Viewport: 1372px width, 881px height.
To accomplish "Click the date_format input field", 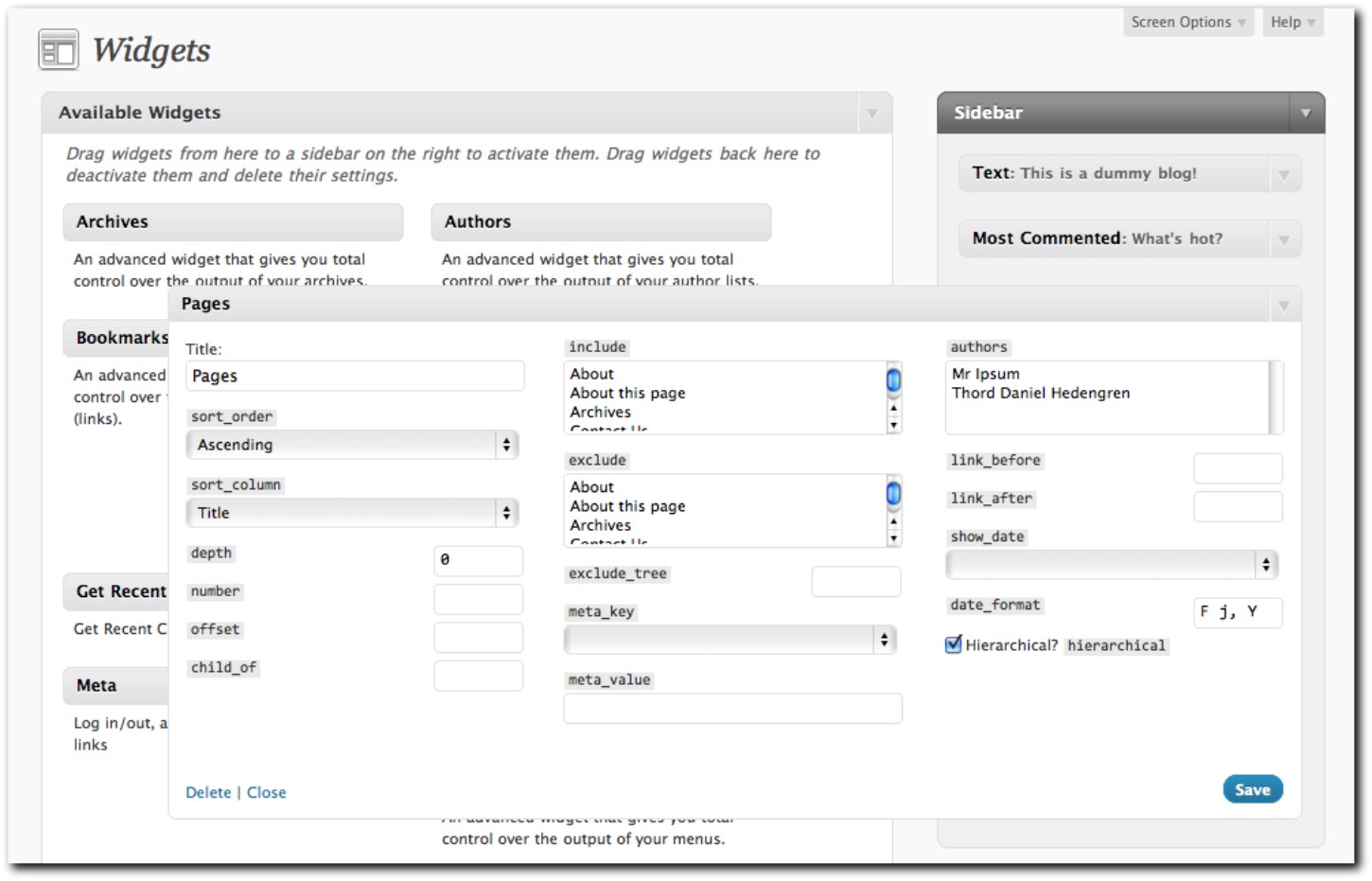I will pyautogui.click(x=1238, y=612).
